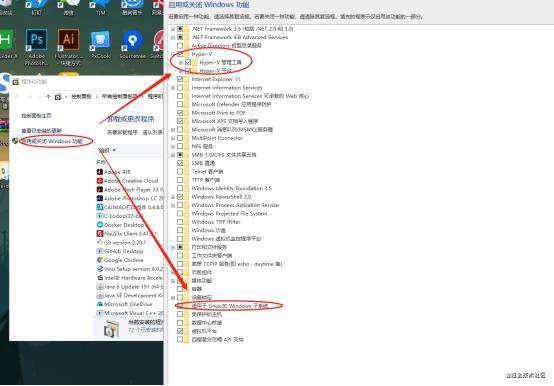
Task: Click the Adobe Flash Player program icon
Action: 100,189
